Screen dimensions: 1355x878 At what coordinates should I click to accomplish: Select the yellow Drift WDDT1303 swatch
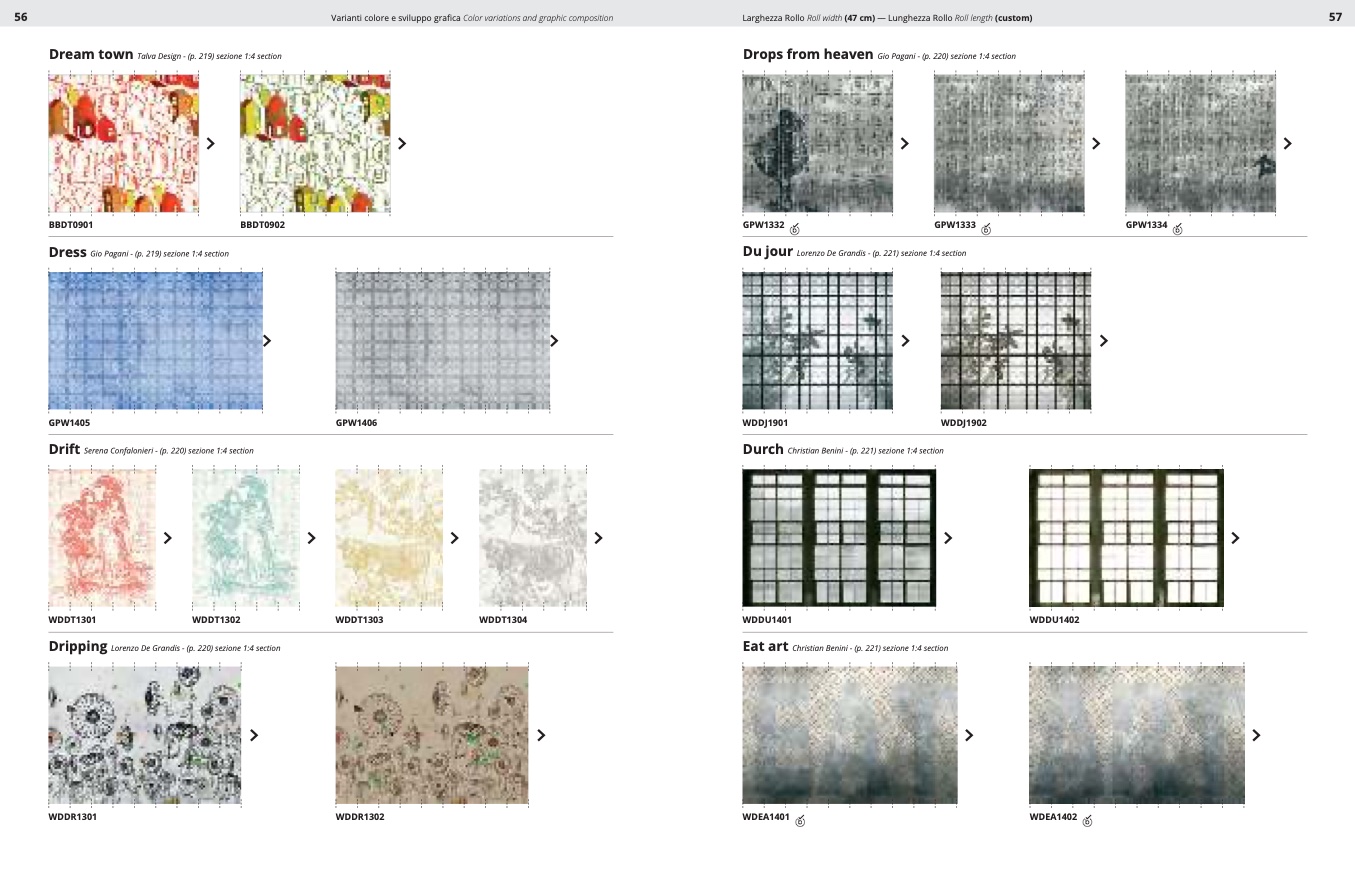[389, 538]
